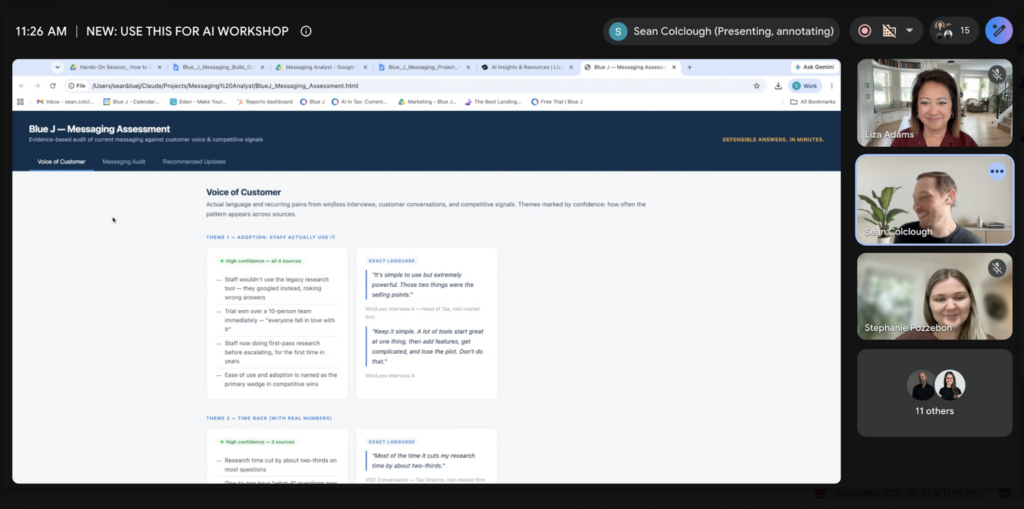1024x509 pixels.
Task: Open the Blue J Calendar bookmark
Action: (131, 102)
